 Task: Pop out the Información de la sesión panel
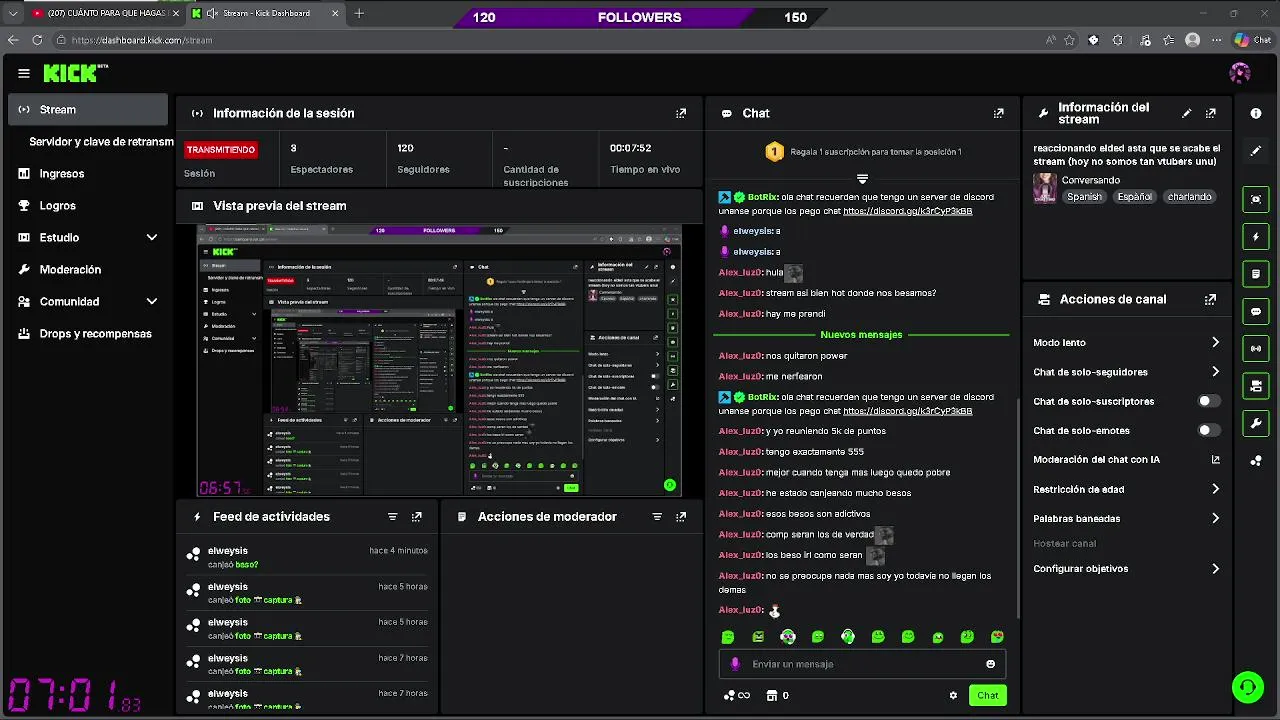point(681,113)
